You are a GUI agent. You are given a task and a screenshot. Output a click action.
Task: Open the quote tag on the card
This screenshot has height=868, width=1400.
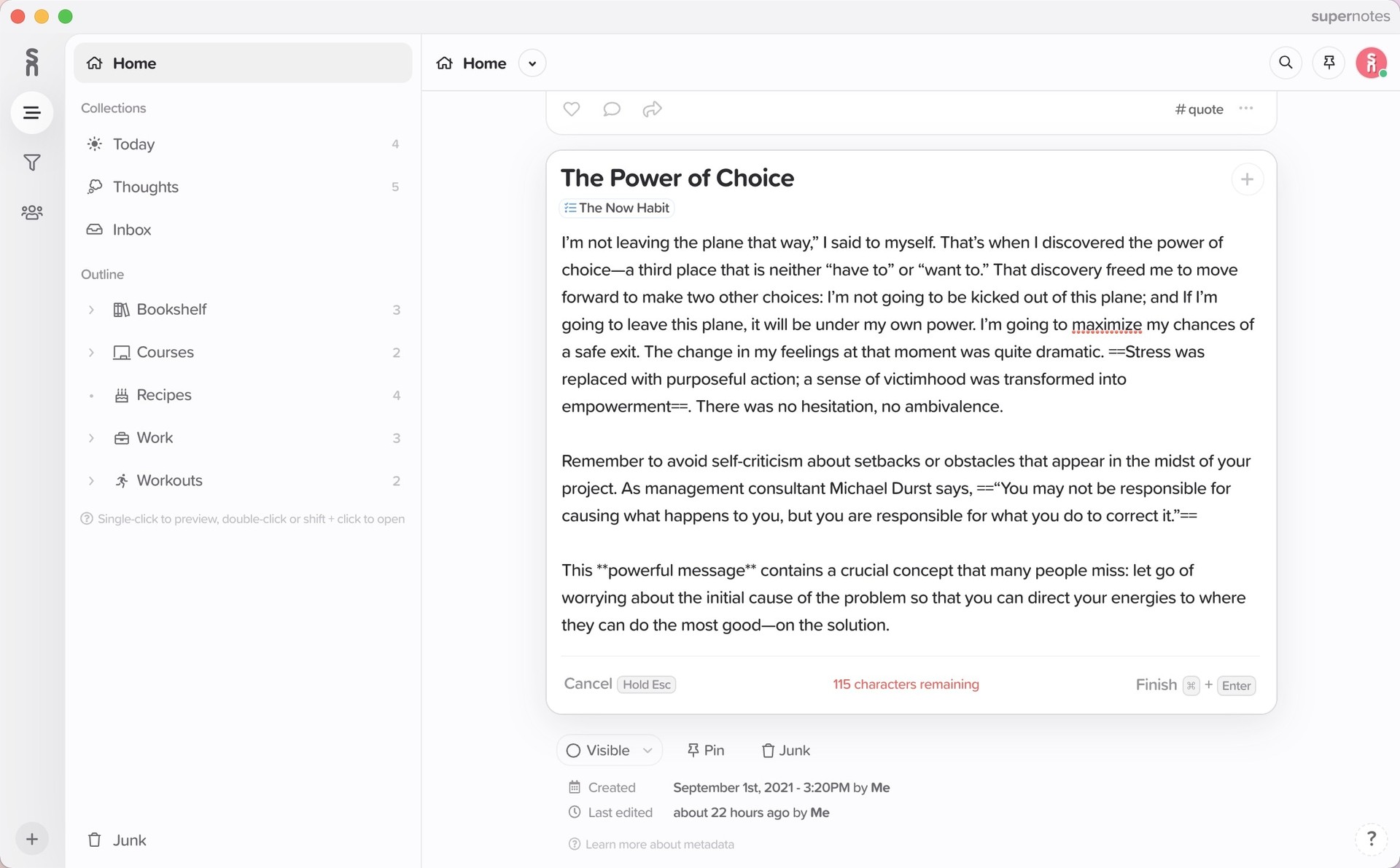coord(1198,109)
